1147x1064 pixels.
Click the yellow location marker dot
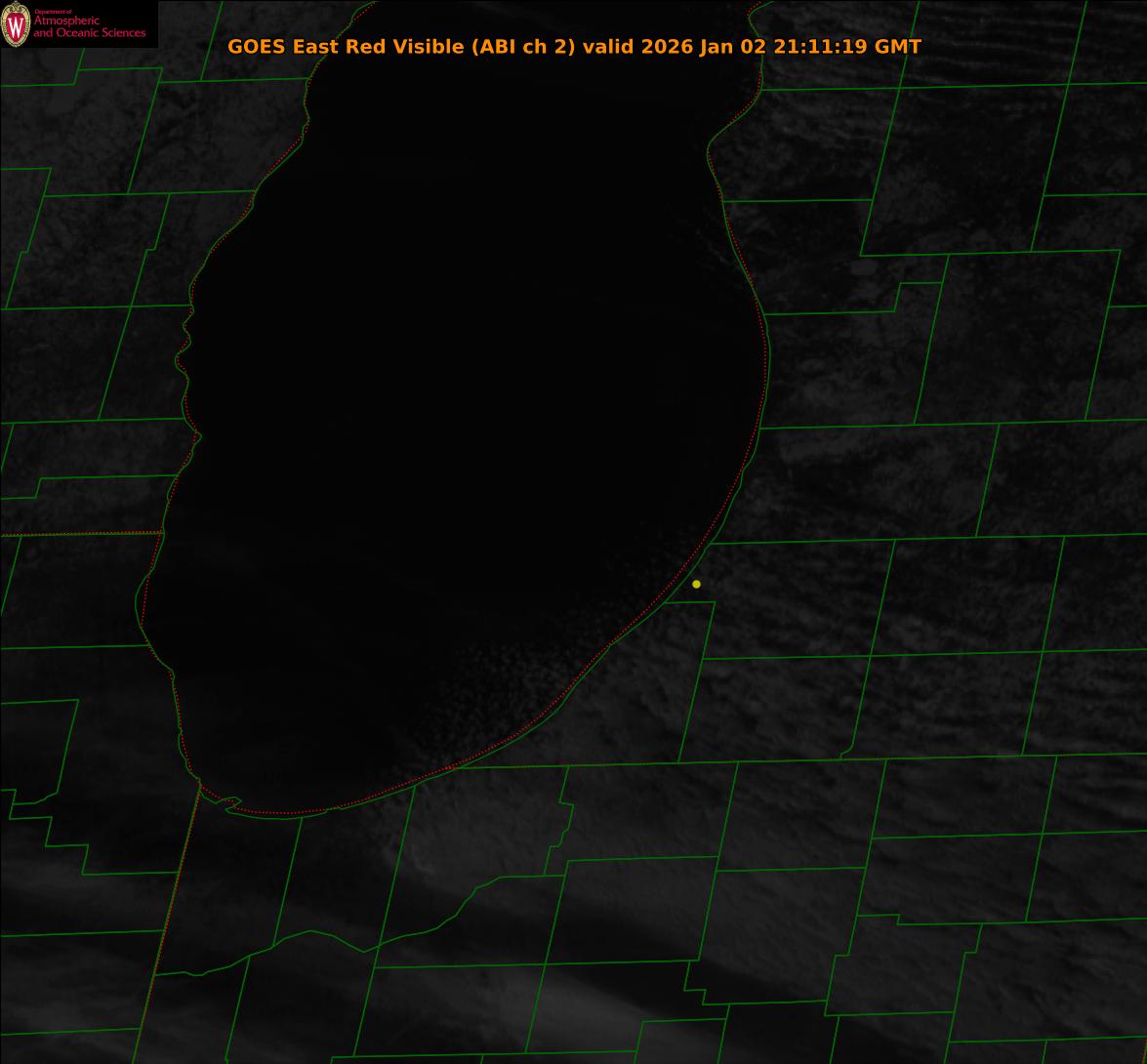click(x=696, y=584)
